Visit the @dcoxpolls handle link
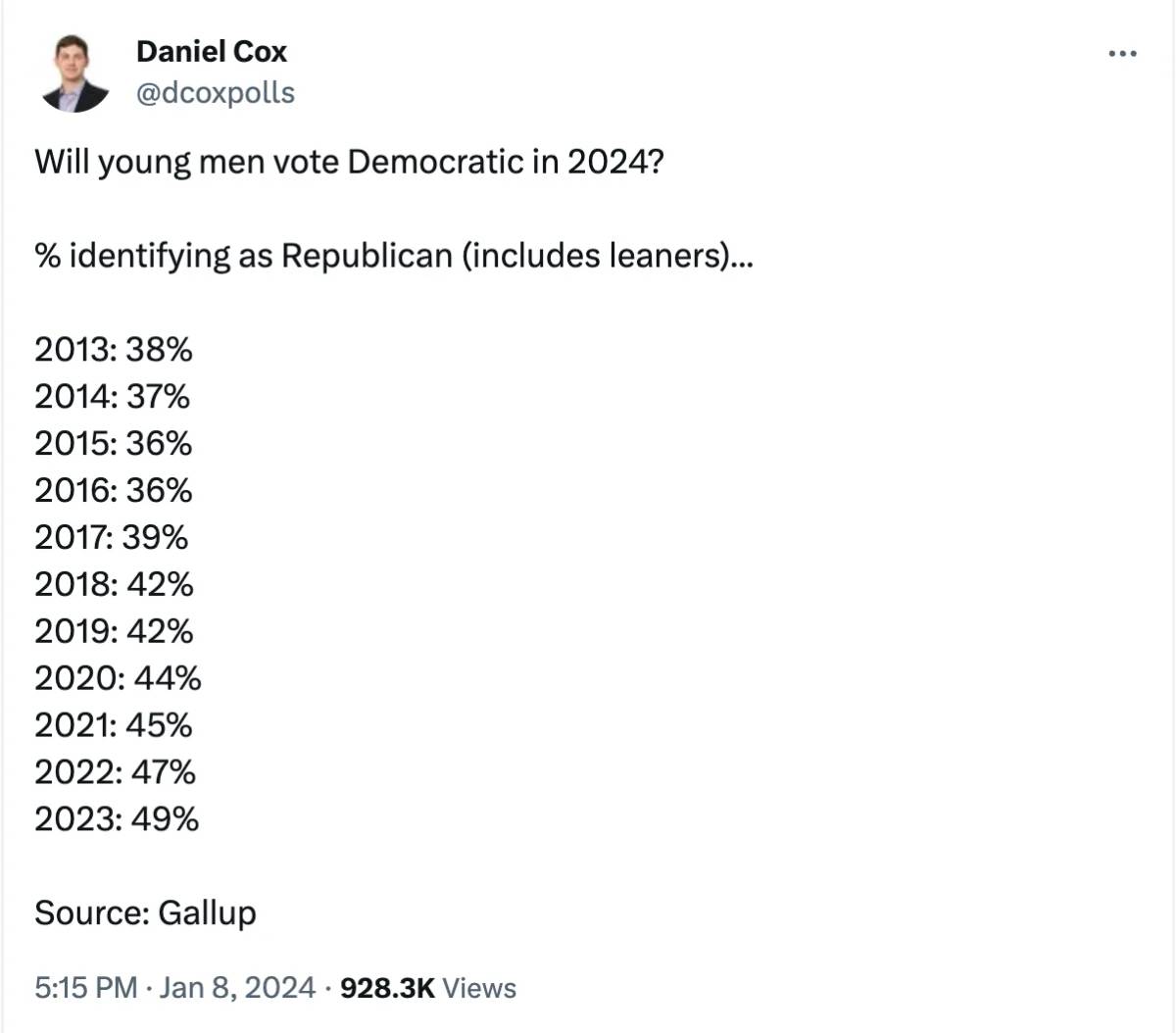Screen dimensions: 1176x1033 216,93
